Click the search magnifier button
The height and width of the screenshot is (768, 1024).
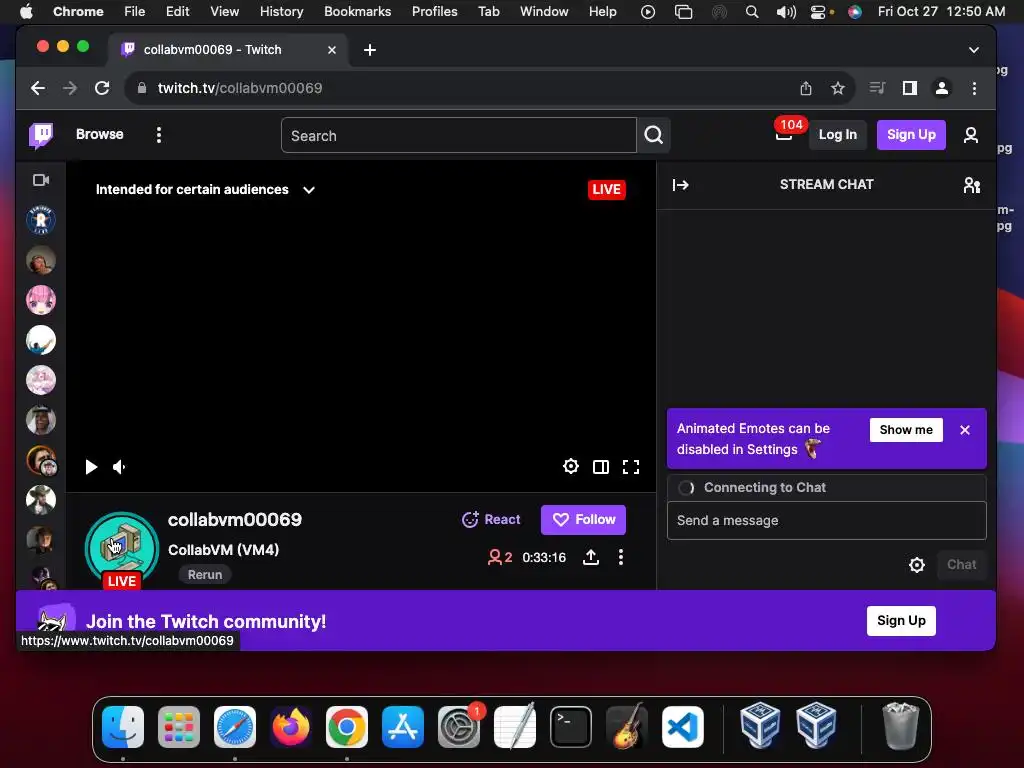(x=654, y=135)
